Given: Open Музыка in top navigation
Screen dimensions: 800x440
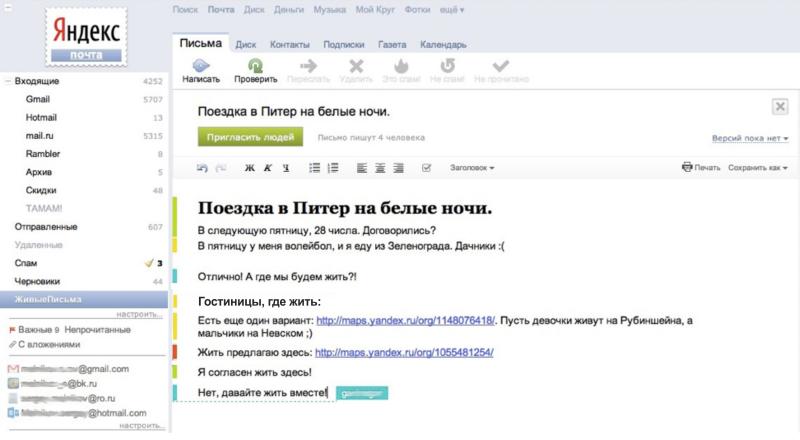Looking at the screenshot, I should coord(330,10).
